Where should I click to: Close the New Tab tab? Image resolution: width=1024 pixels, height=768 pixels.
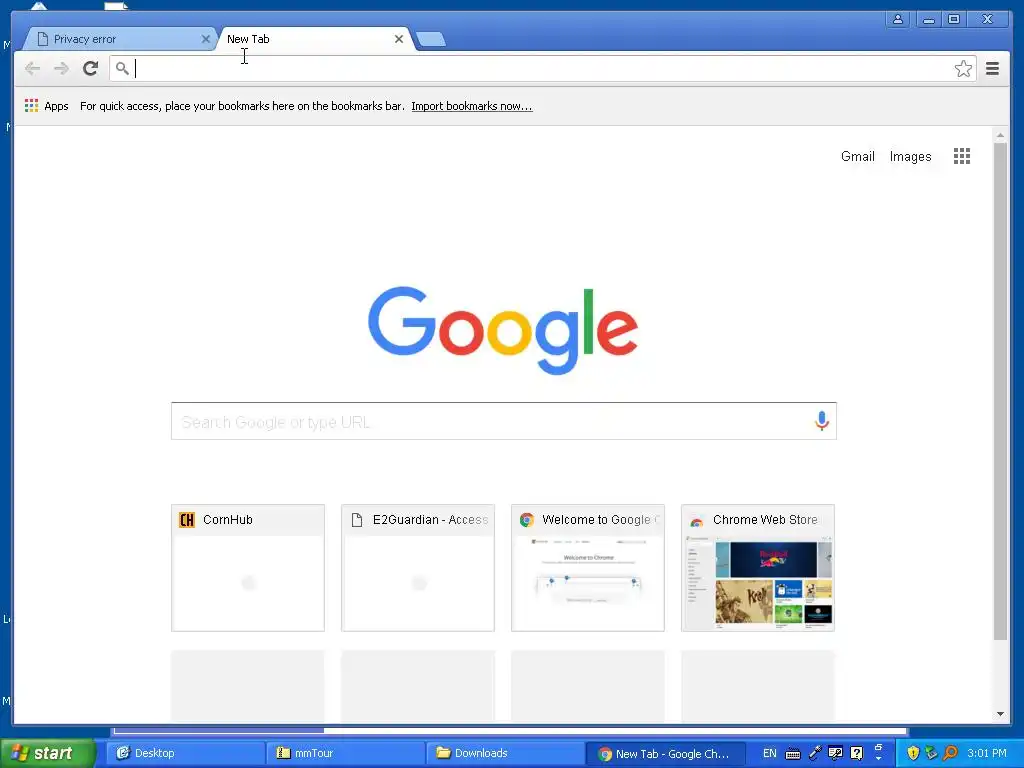pos(399,39)
